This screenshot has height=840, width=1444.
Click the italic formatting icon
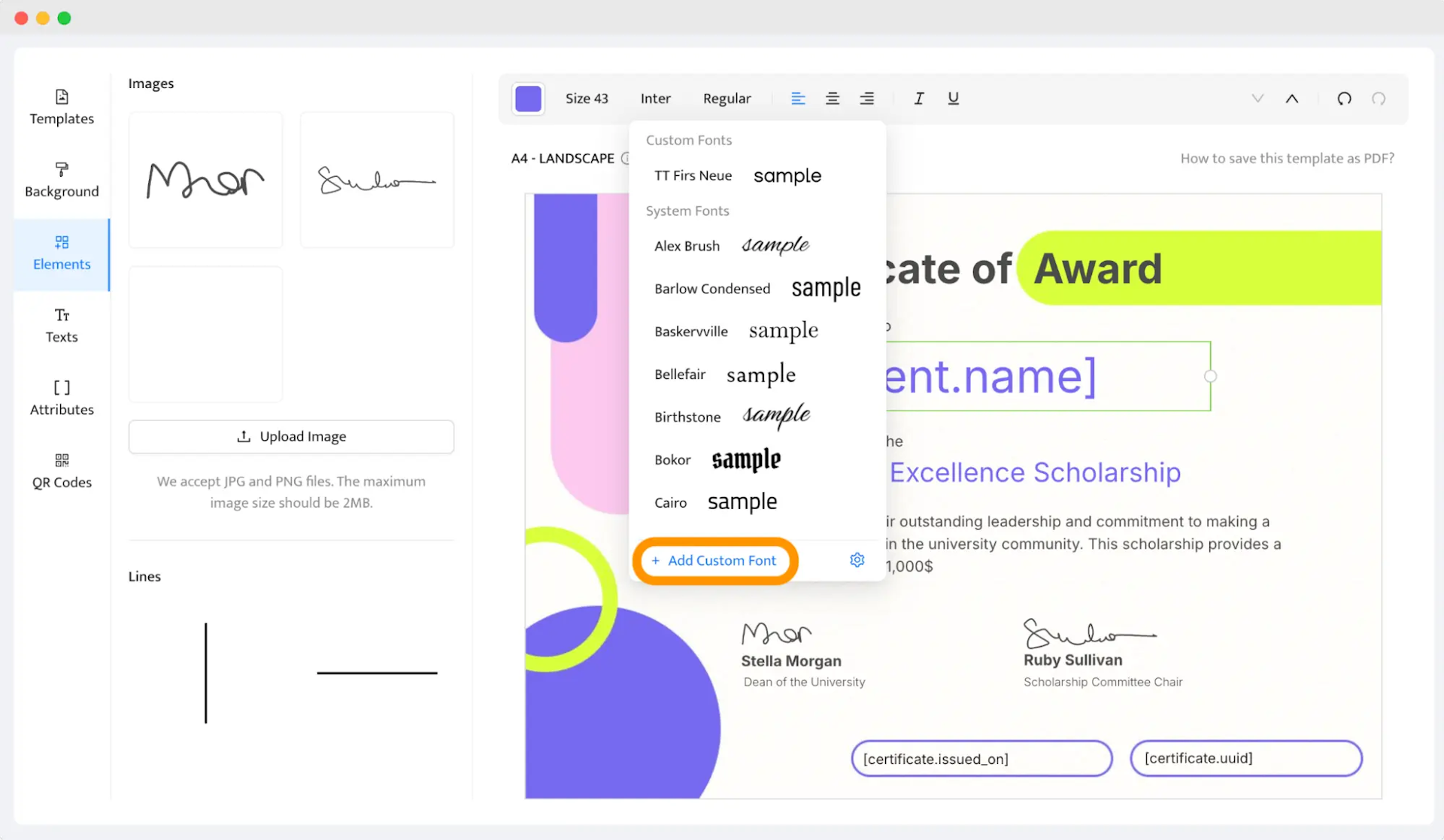pos(918,98)
